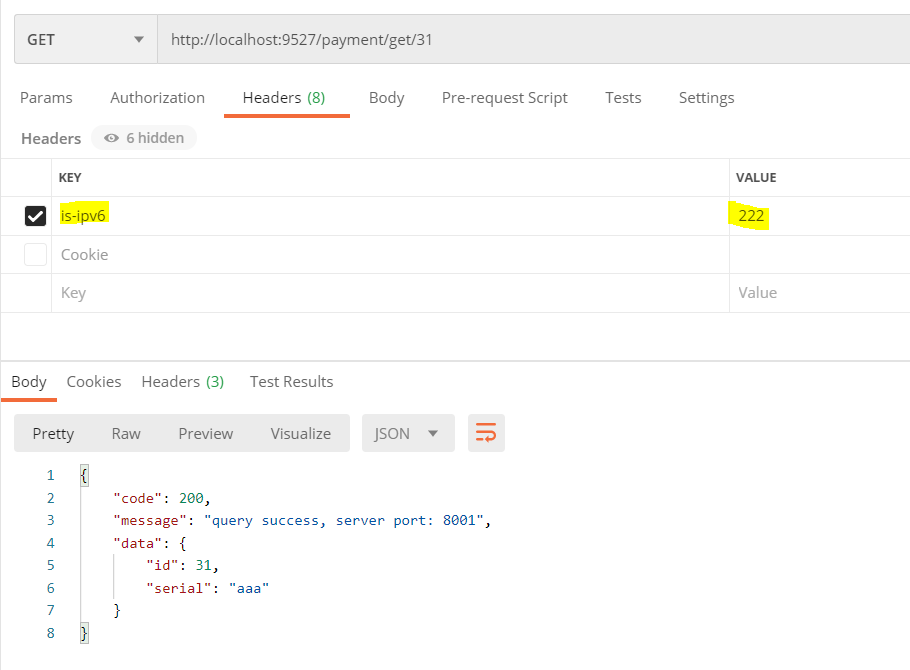The image size is (910, 670).
Task: Select the Preview response view
Action: pyautogui.click(x=205, y=433)
